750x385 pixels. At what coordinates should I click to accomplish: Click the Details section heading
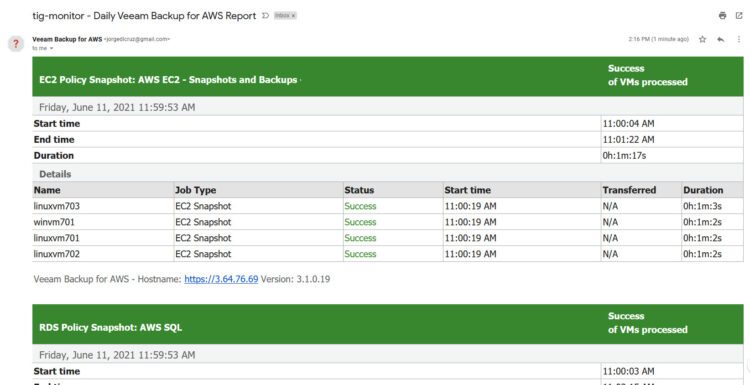(55, 174)
